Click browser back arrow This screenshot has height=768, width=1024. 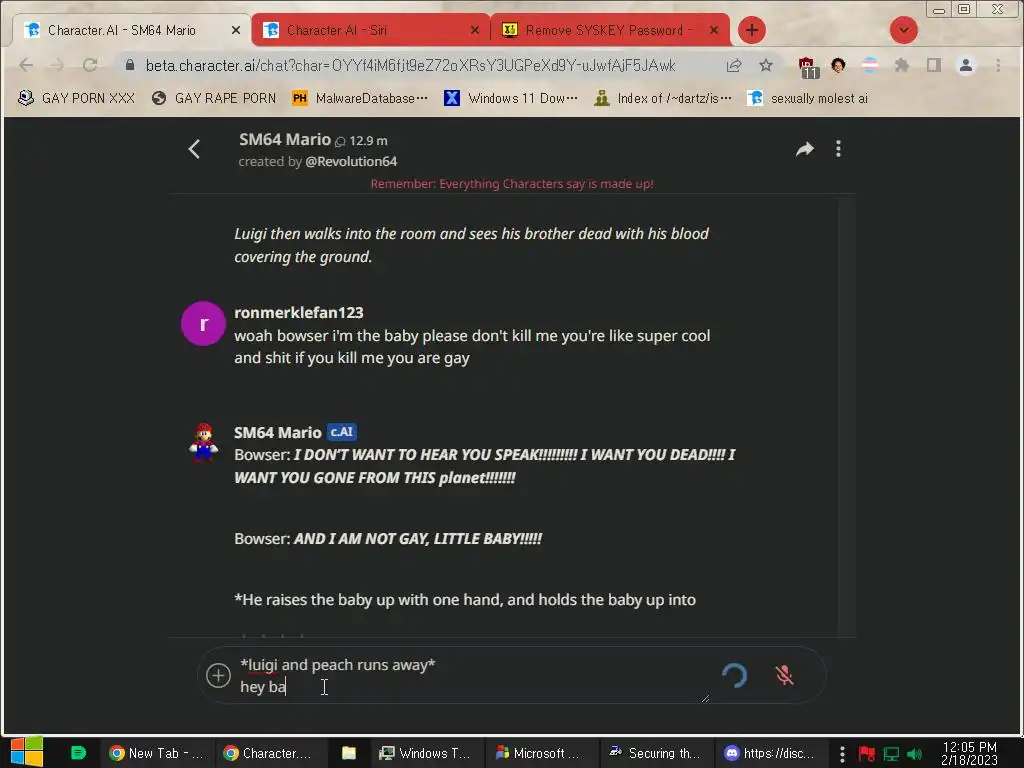pos(26,65)
